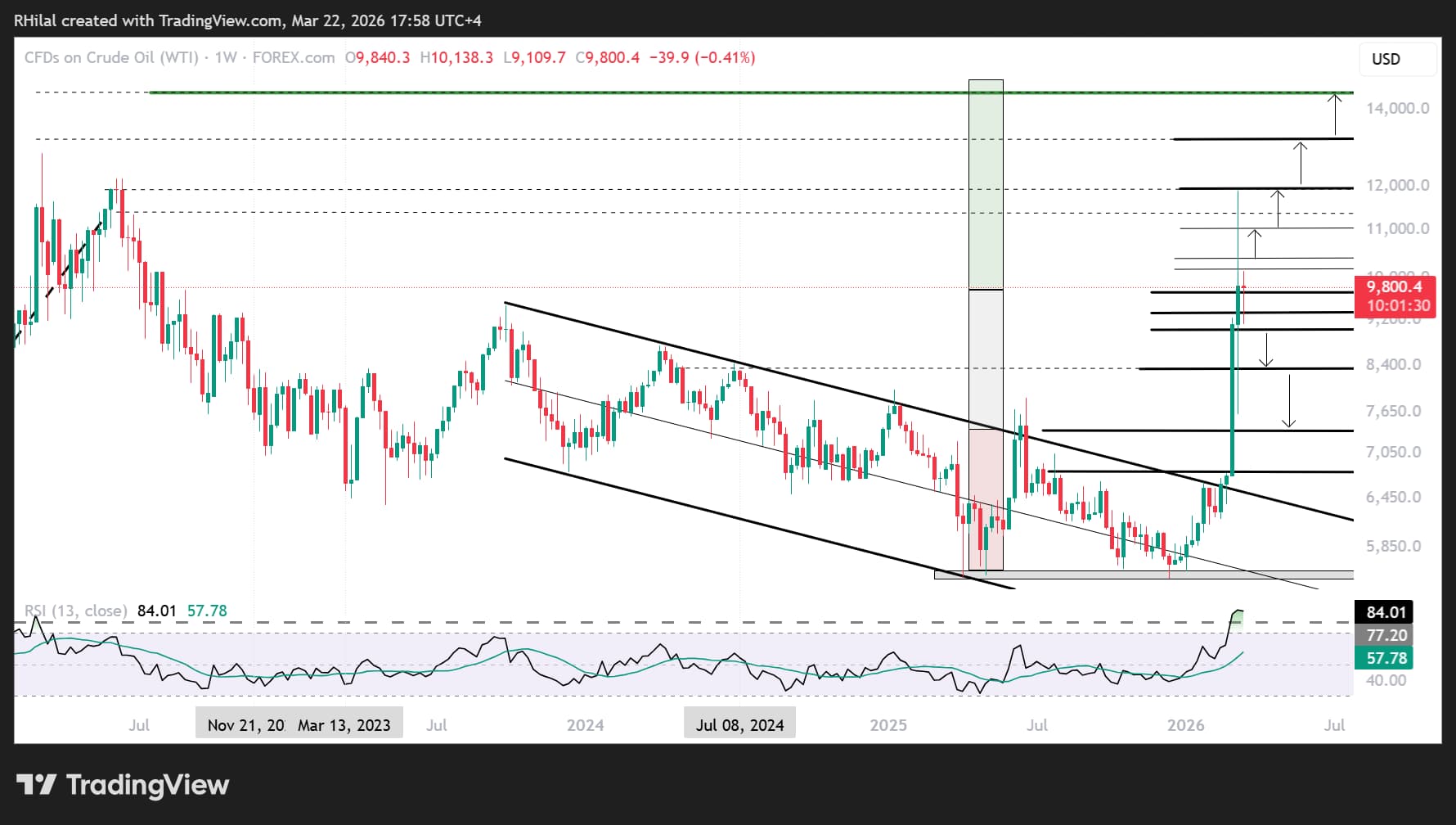The width and height of the screenshot is (1456, 825).
Task: Click the RSI moving average label 57.78
Action: point(1386,658)
